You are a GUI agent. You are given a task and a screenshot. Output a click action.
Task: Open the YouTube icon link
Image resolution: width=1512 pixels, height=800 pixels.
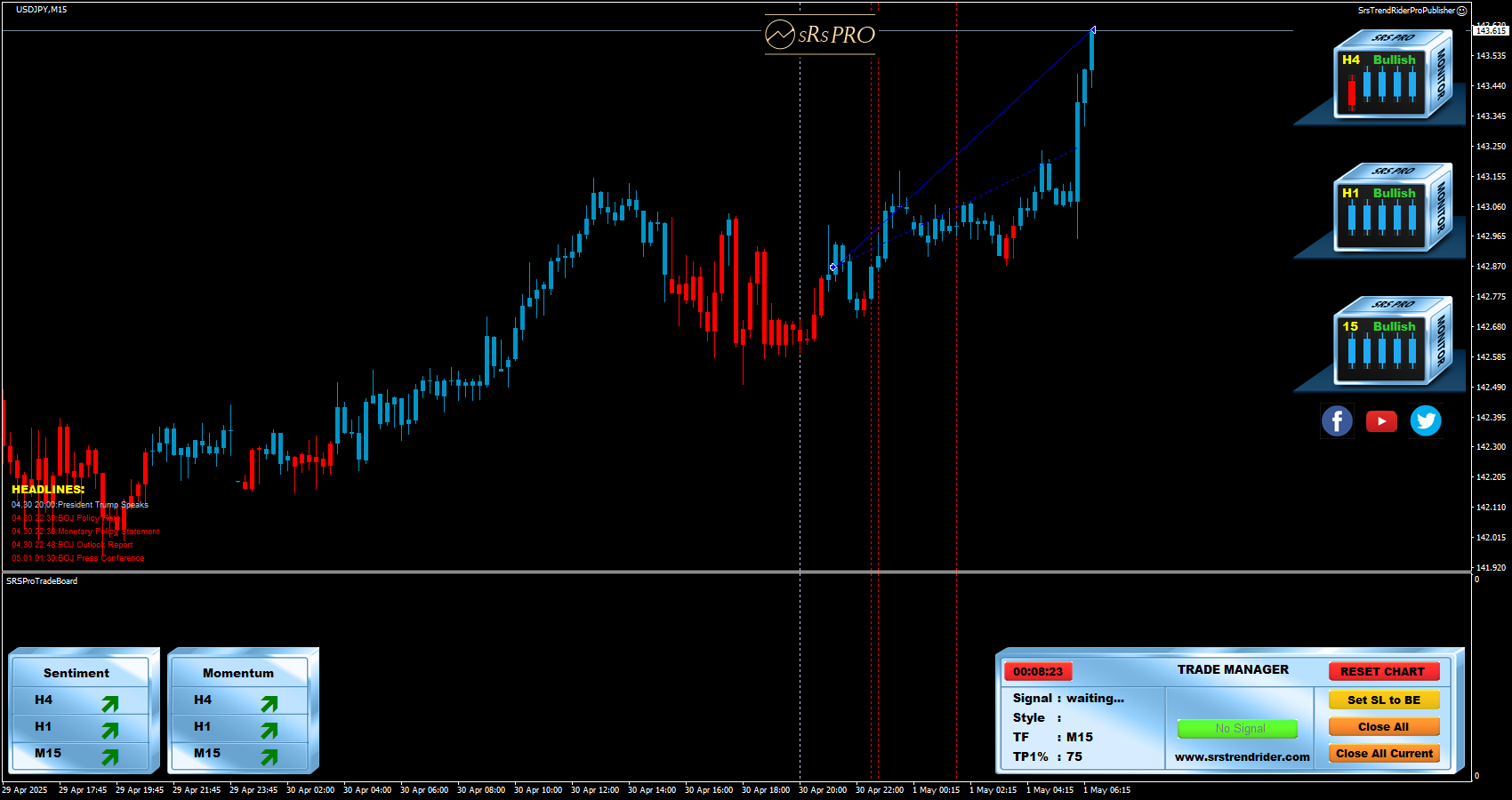coord(1381,421)
